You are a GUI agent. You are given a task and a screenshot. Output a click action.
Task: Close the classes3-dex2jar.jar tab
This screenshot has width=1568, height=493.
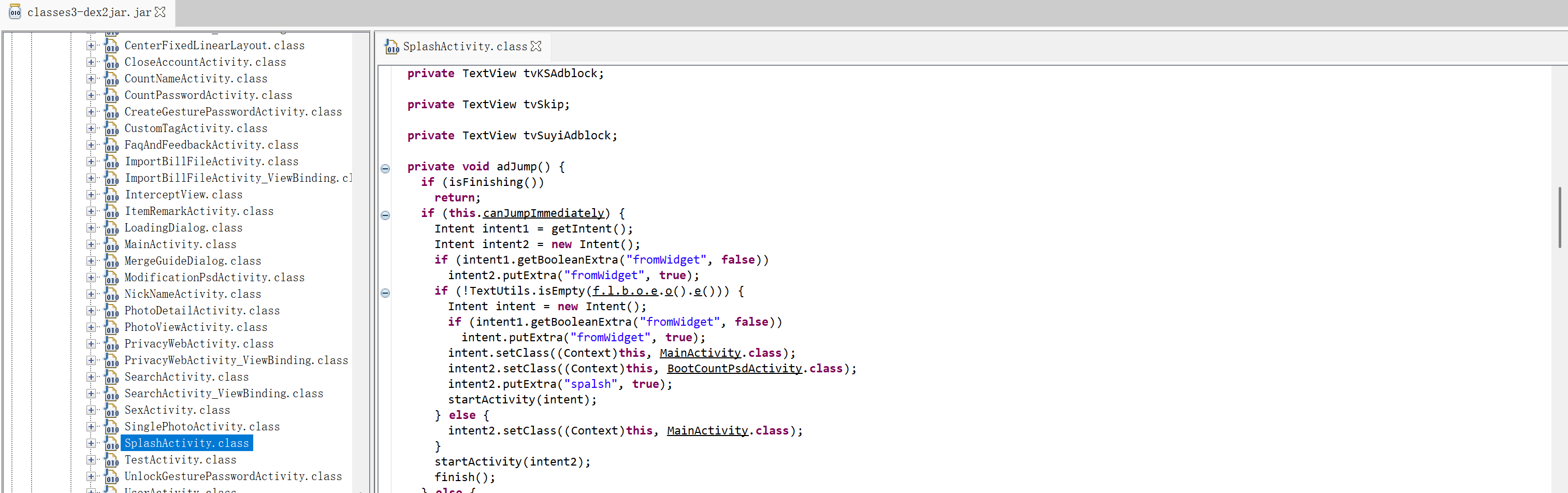pos(160,12)
